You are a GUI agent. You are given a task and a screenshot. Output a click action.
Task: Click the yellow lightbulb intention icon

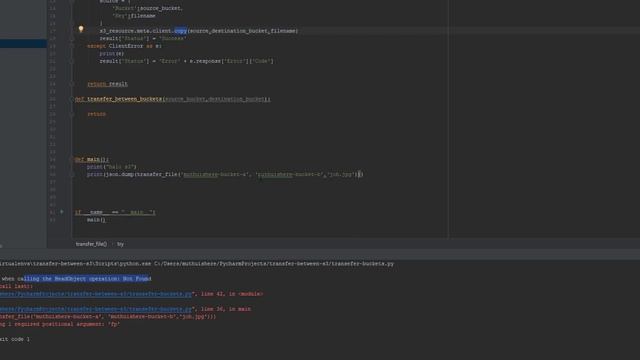point(81,29)
